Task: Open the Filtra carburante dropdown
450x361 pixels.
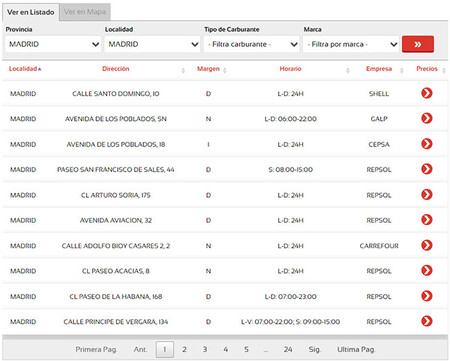Action: pos(251,44)
